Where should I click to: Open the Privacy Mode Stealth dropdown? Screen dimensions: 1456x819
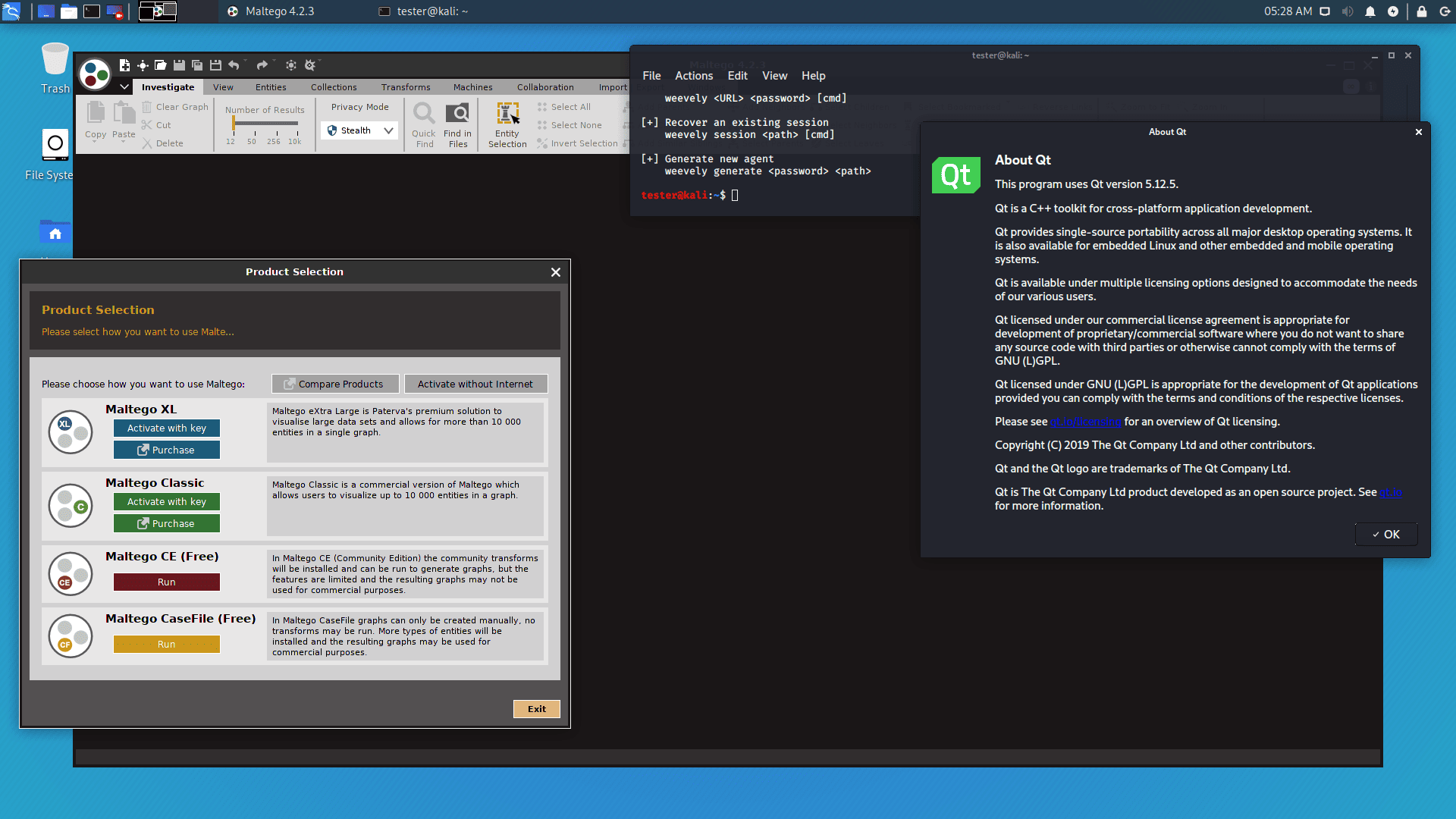tap(360, 130)
